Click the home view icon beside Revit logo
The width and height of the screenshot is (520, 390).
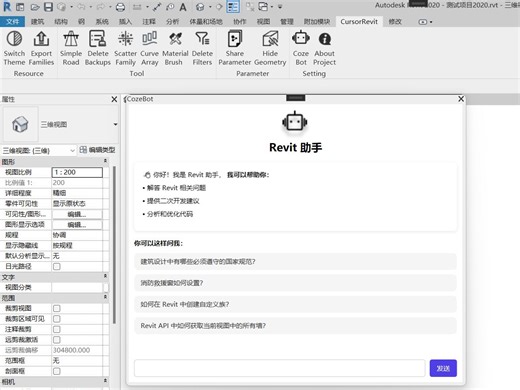(20, 7)
